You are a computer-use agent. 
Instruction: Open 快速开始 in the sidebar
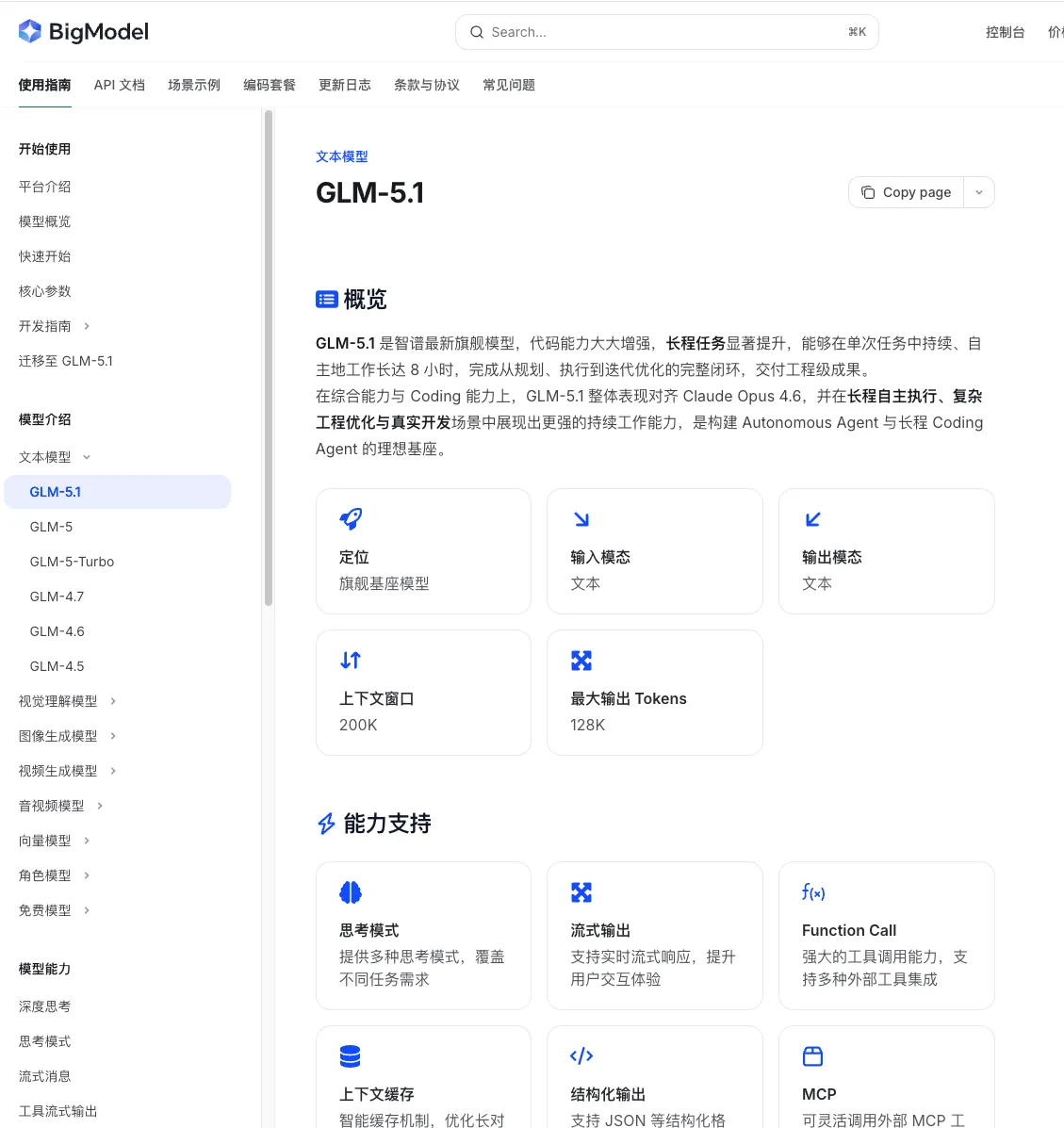point(44,257)
